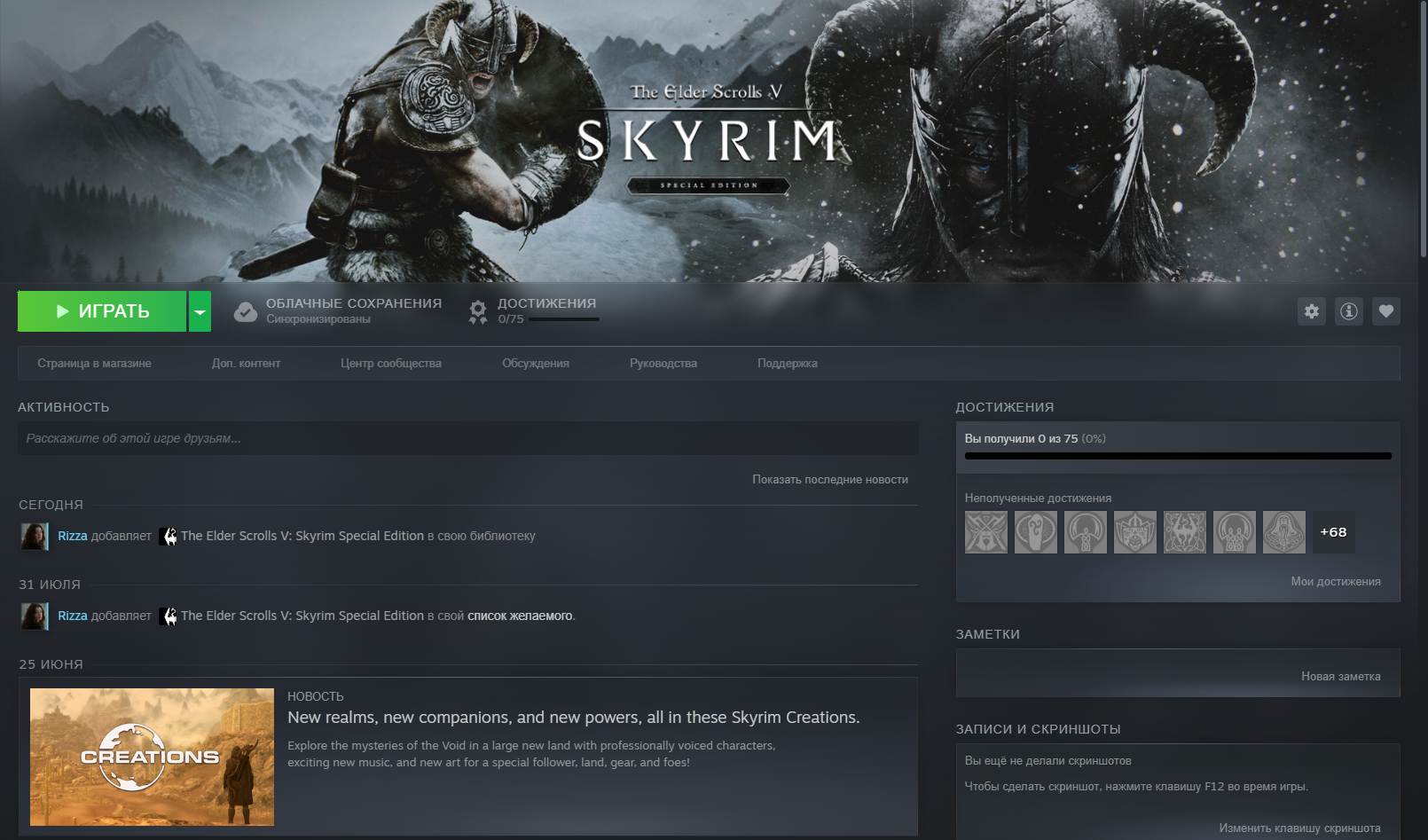Click the cloud saves cloud icon
This screenshot has width=1428, height=840.
[x=246, y=311]
